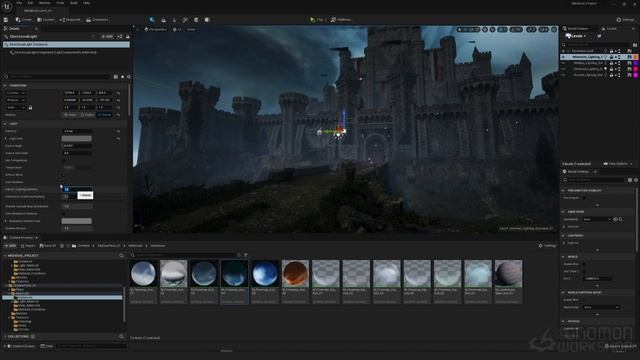The height and width of the screenshot is (360, 640).
Task: Open the viewport Show menu
Action: point(191,29)
